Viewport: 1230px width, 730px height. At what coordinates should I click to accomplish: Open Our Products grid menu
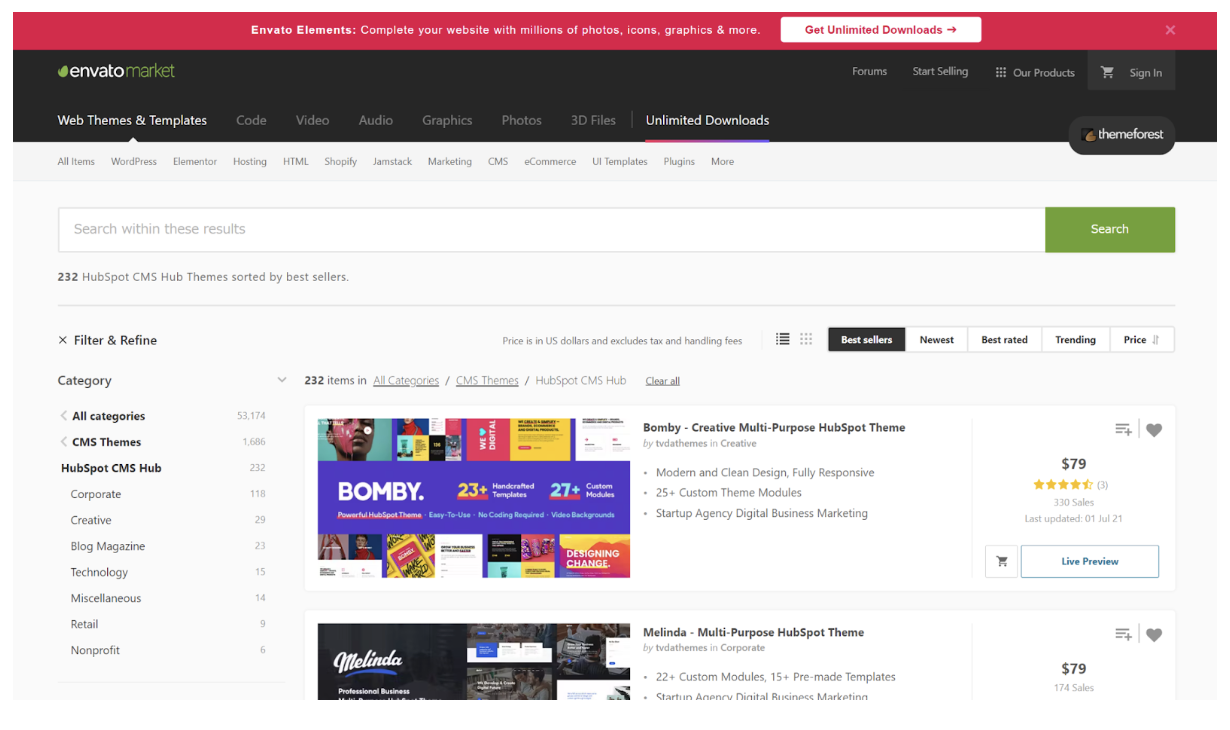pos(1035,72)
